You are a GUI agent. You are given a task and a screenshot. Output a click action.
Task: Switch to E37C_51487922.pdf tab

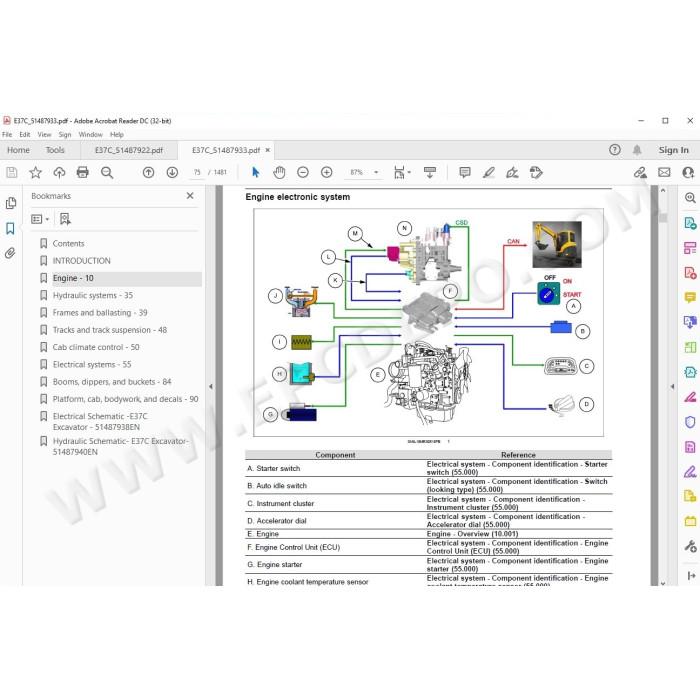pyautogui.click(x=129, y=150)
